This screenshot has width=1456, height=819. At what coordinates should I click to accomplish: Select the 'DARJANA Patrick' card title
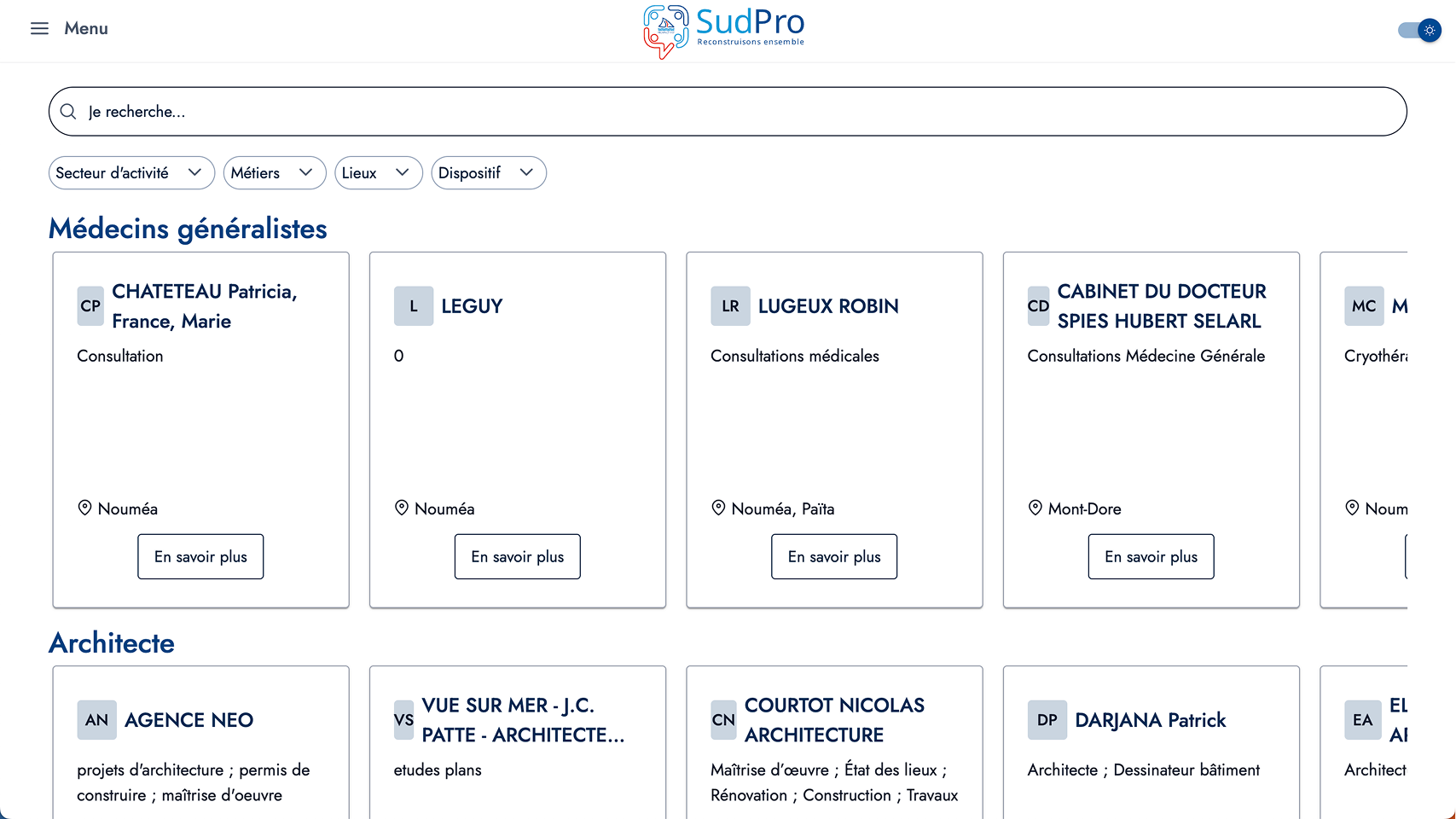[x=1150, y=720]
